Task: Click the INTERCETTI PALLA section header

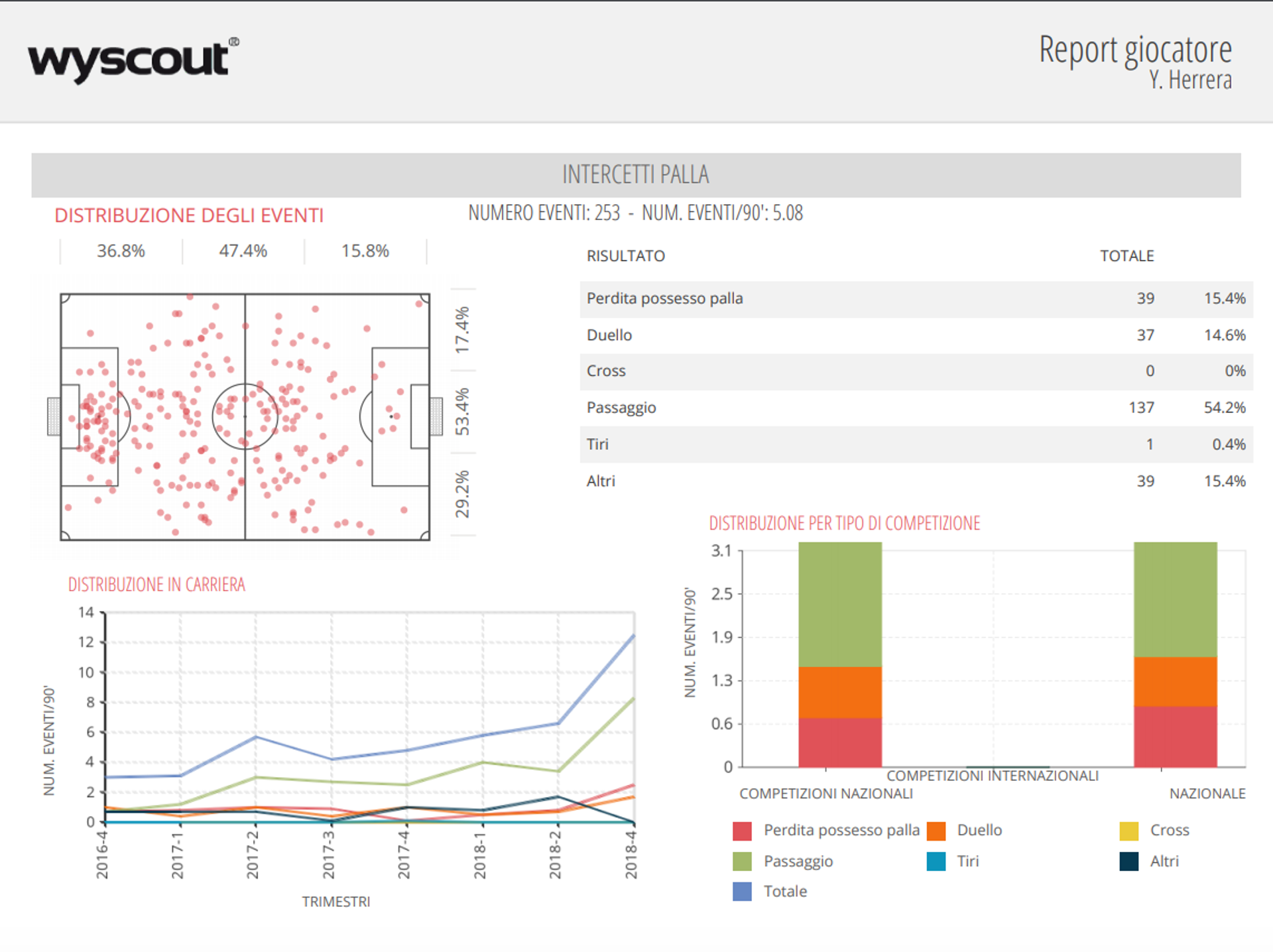Action: 635,175
